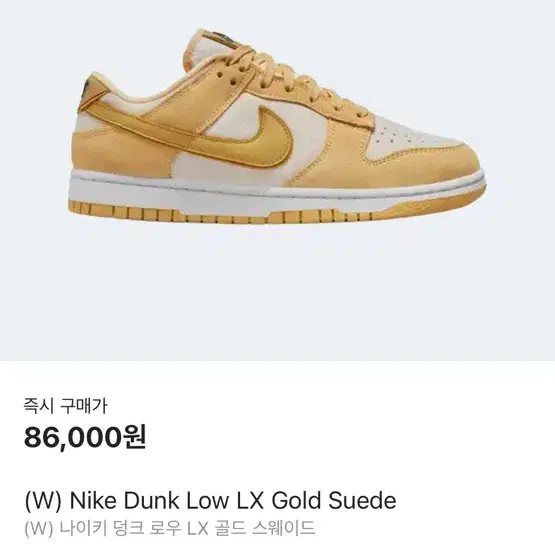Image resolution: width=555 pixels, height=555 pixels.
Task: Click the 즉시 구매가 label
Action: click(x=65, y=406)
